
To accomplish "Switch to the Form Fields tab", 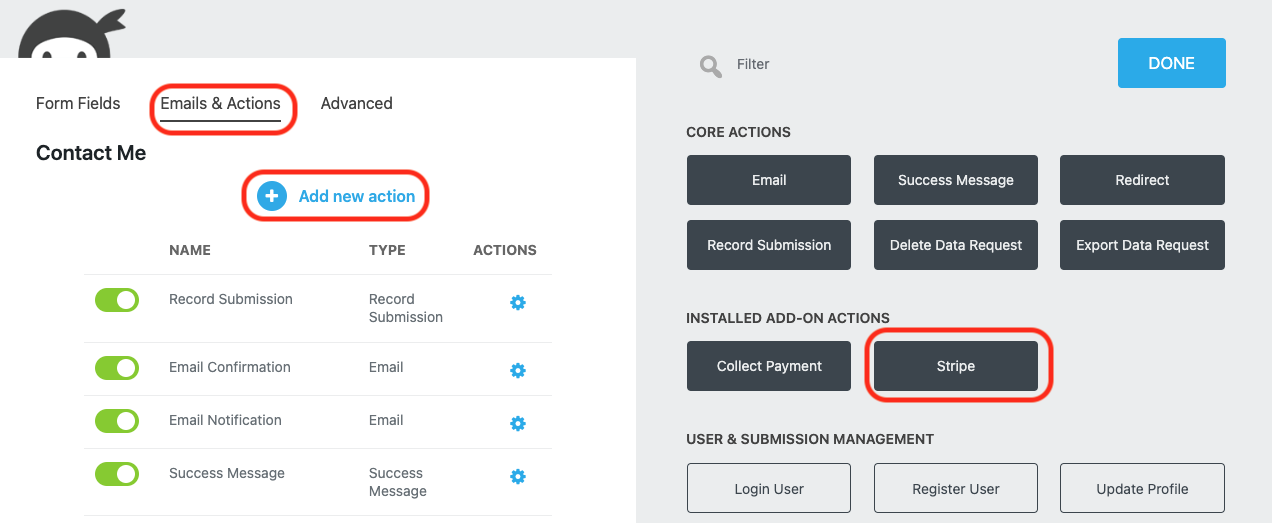I will (x=78, y=103).
